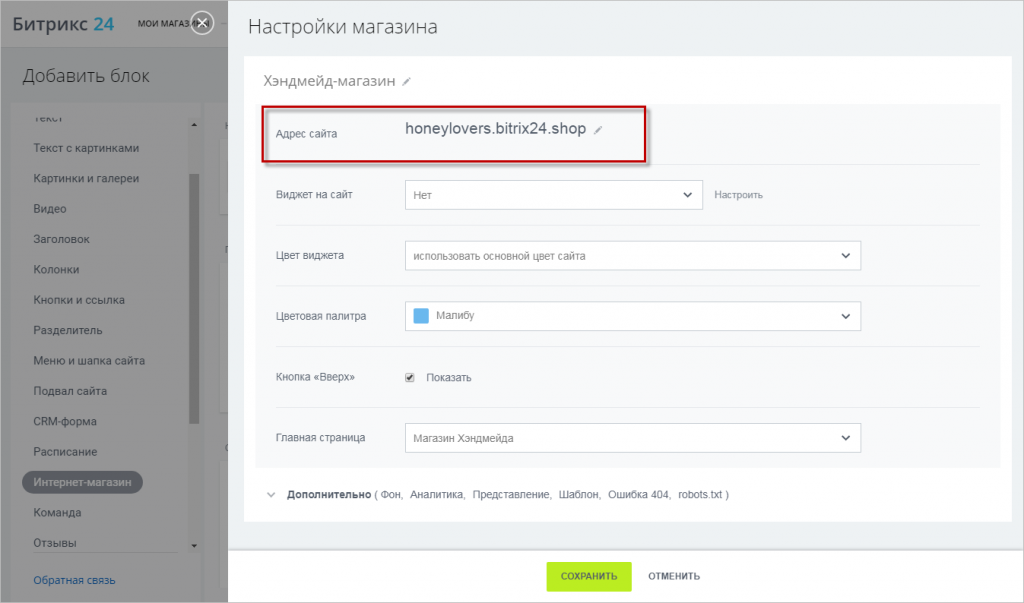Image resolution: width=1024 pixels, height=603 pixels.
Task: Select Расписание block category
Action: pos(65,451)
